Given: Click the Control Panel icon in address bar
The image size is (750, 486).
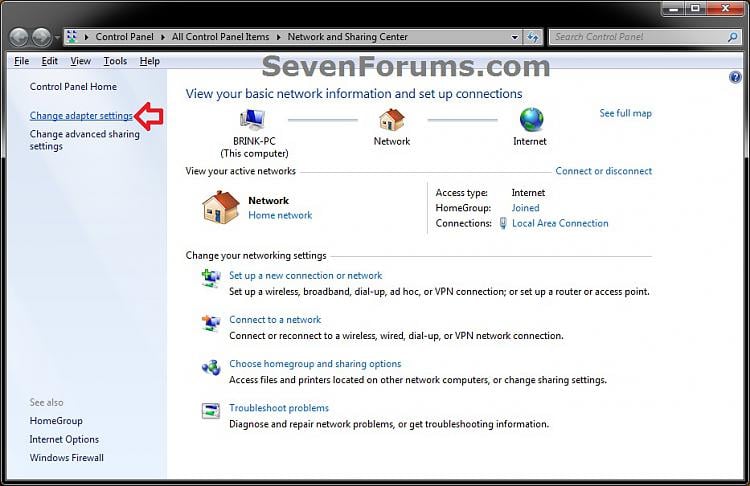Looking at the screenshot, I should click(72, 37).
